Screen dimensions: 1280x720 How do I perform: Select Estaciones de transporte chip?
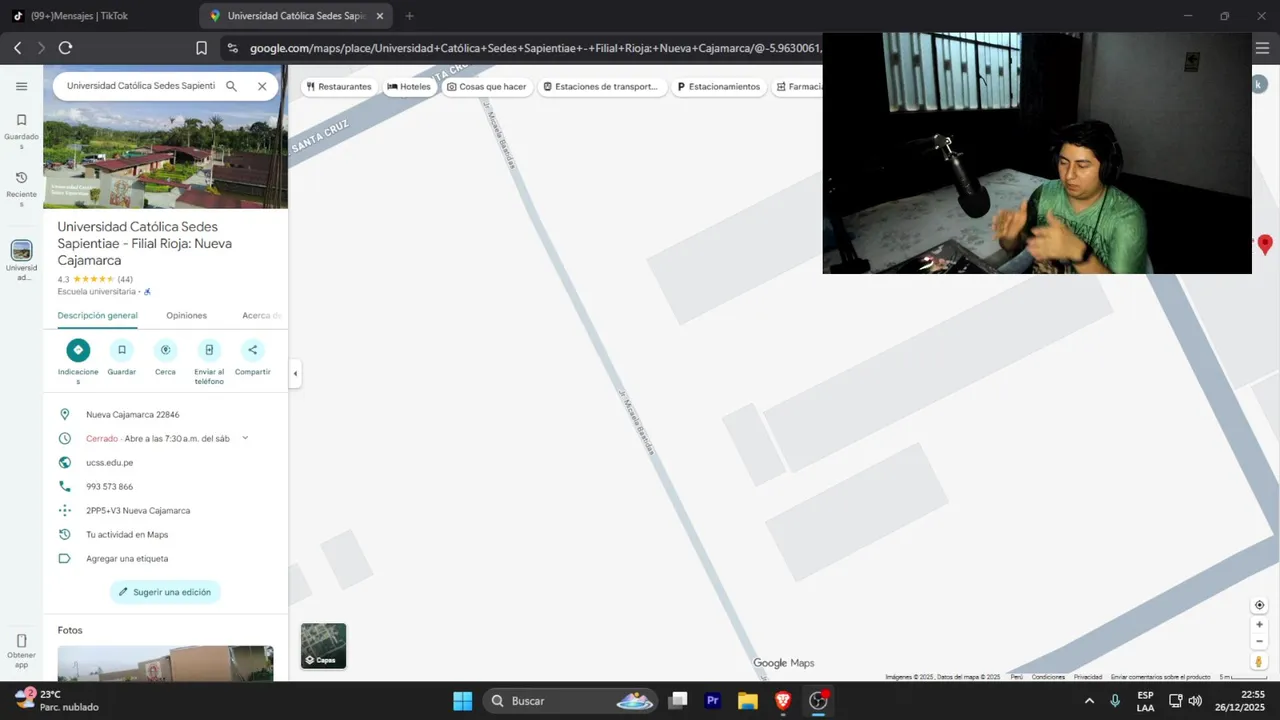(x=602, y=87)
